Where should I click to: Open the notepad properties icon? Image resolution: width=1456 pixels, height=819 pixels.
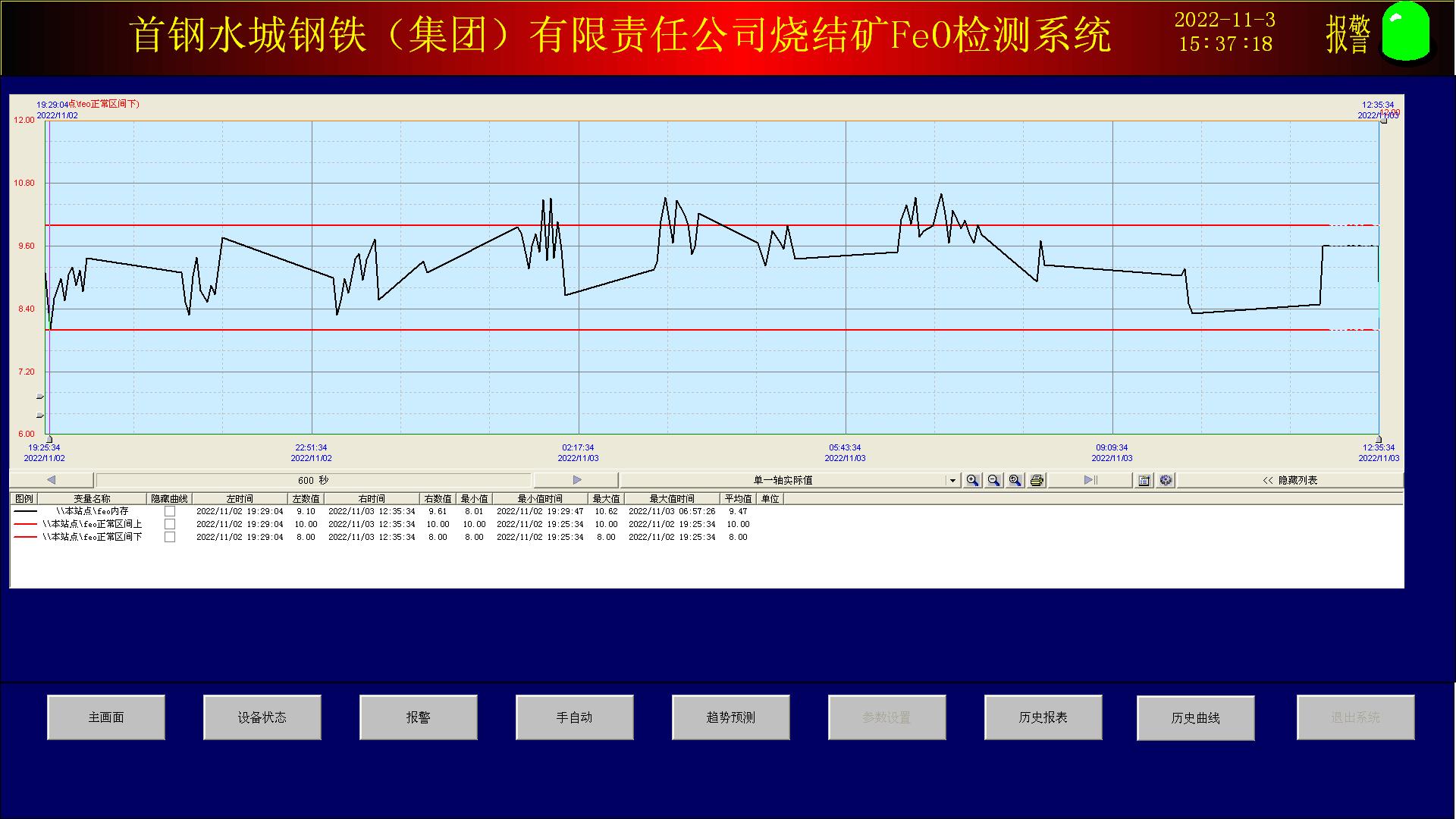point(1144,480)
